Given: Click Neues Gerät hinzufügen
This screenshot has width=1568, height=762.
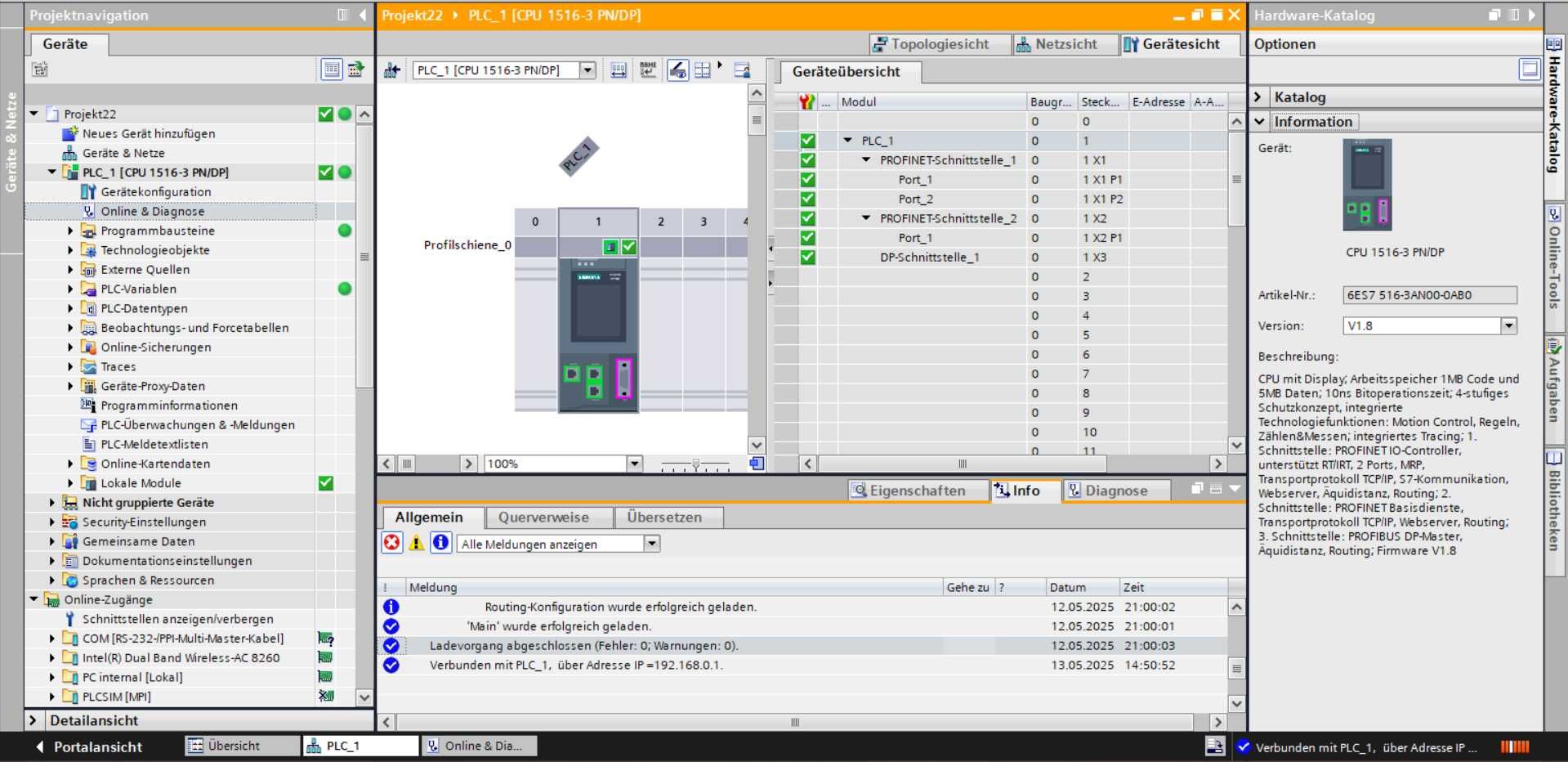Looking at the screenshot, I should pos(148,133).
